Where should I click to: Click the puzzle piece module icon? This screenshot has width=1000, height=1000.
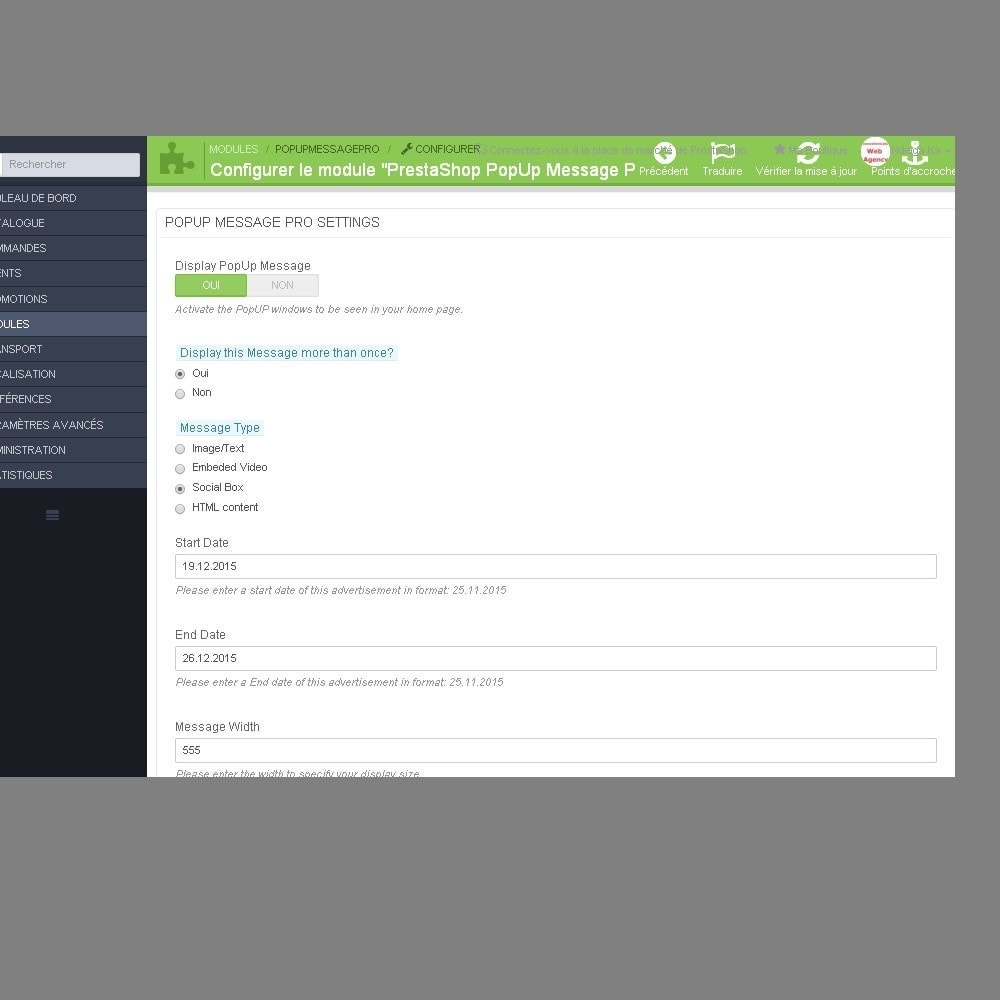177,159
